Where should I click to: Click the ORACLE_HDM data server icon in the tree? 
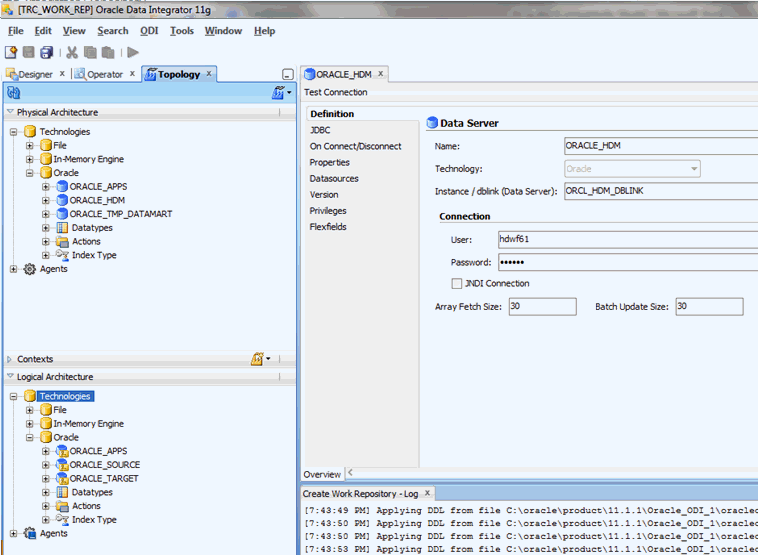pos(62,200)
